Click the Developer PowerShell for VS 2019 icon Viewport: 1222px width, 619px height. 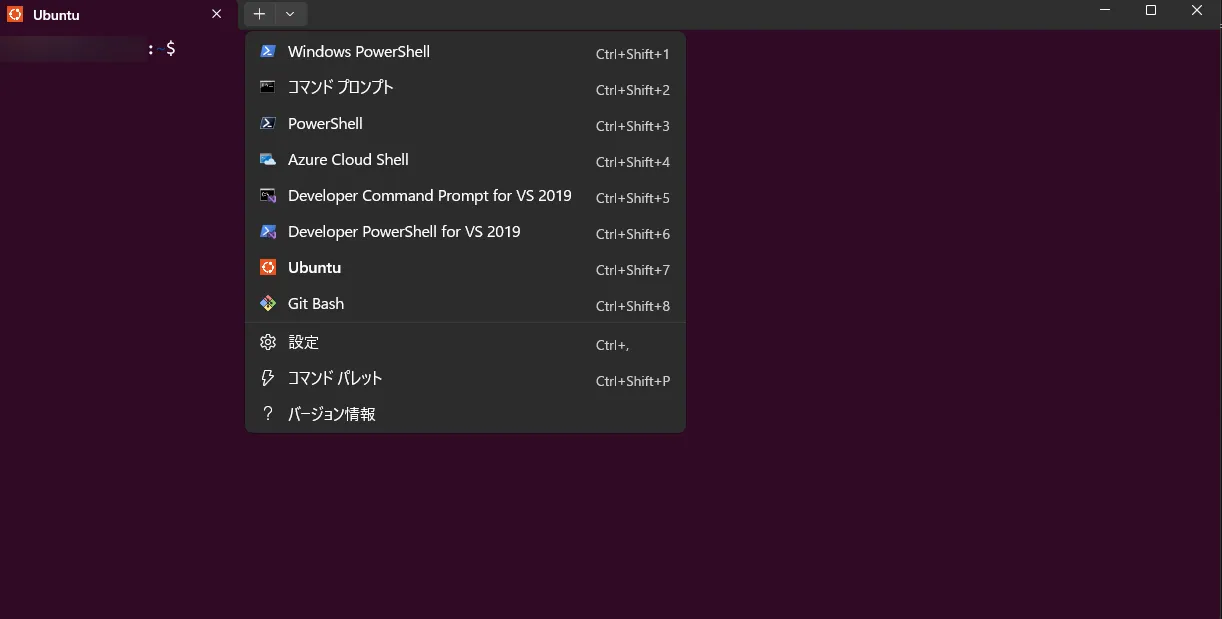[267, 232]
